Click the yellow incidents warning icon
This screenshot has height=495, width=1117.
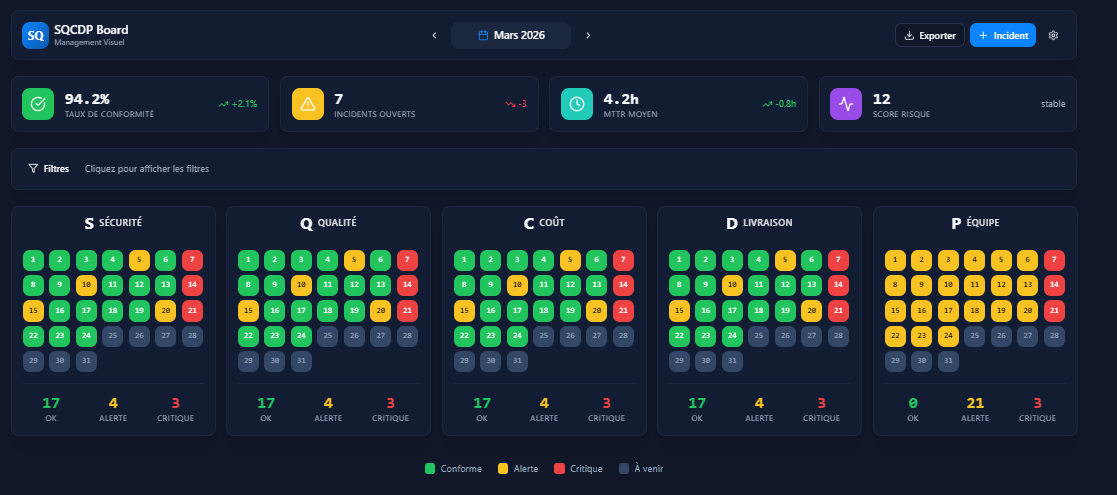coord(307,104)
